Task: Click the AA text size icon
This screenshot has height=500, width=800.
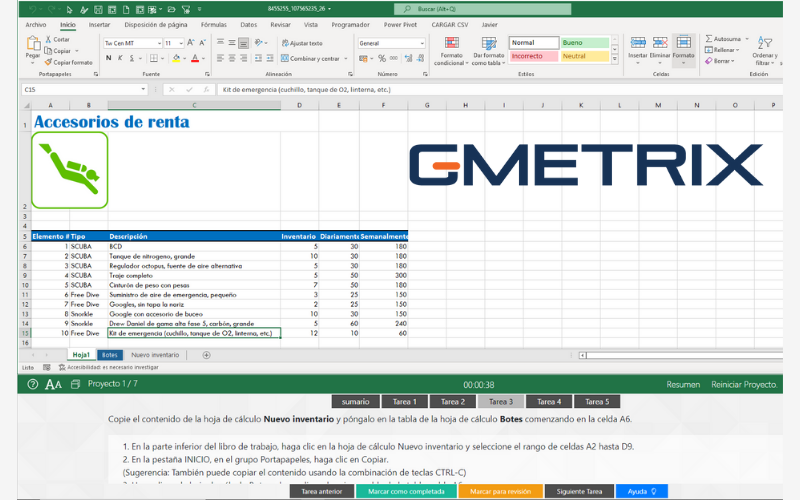Action: 53,384
